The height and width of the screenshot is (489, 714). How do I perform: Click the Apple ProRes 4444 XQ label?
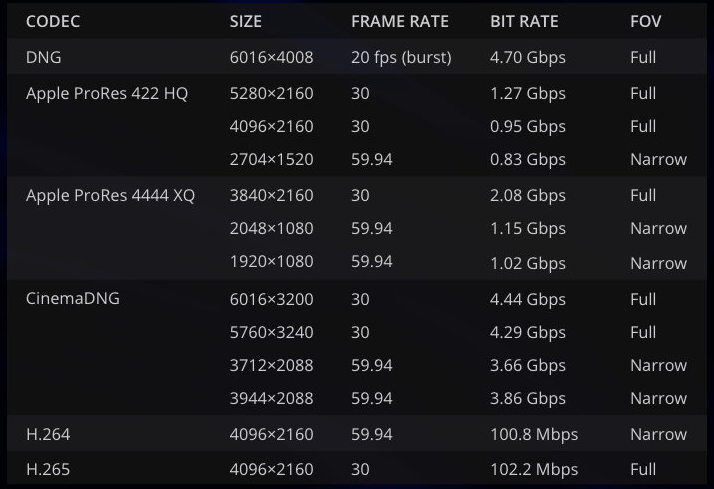click(110, 195)
